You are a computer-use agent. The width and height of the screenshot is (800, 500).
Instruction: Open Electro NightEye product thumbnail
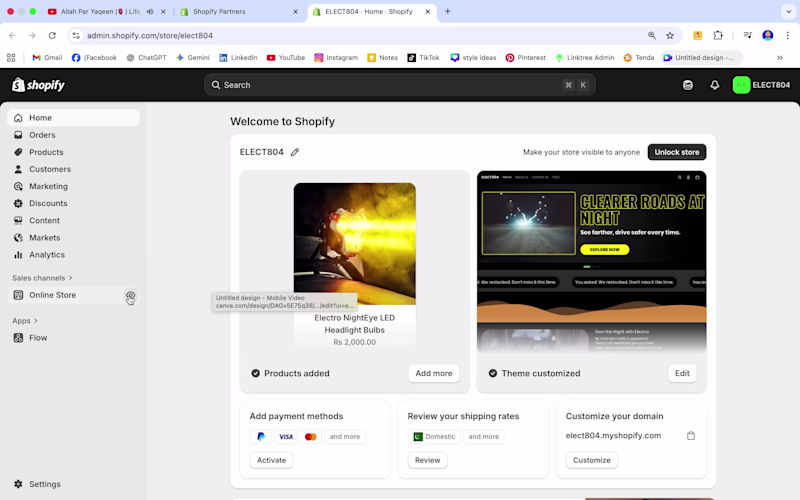pos(355,244)
